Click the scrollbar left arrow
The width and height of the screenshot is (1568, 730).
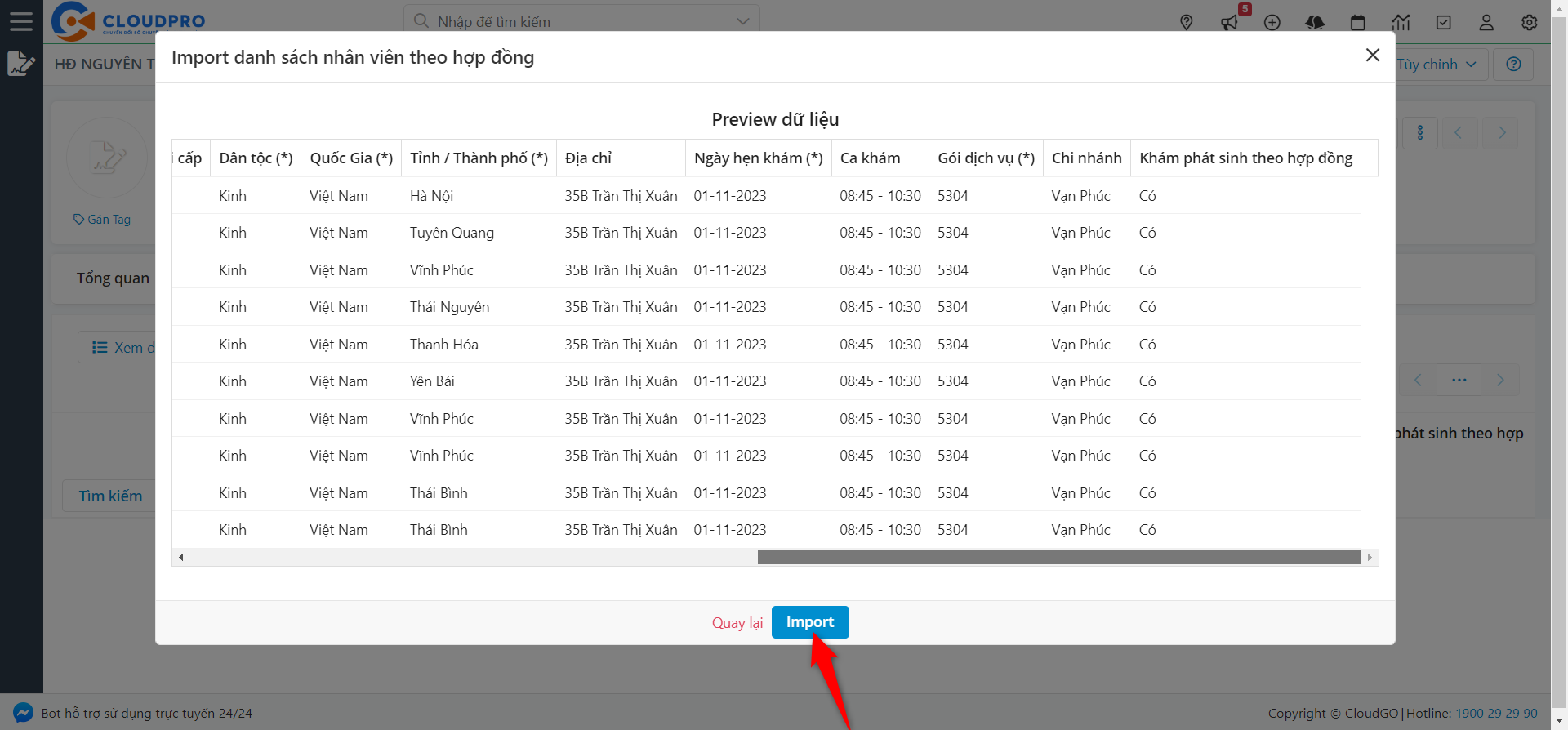tap(180, 558)
